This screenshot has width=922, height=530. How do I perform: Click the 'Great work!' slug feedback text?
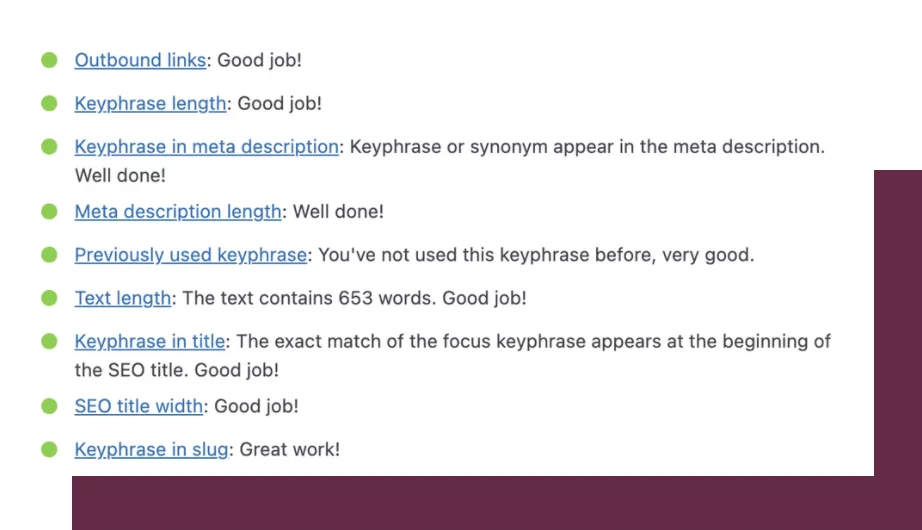coord(289,450)
